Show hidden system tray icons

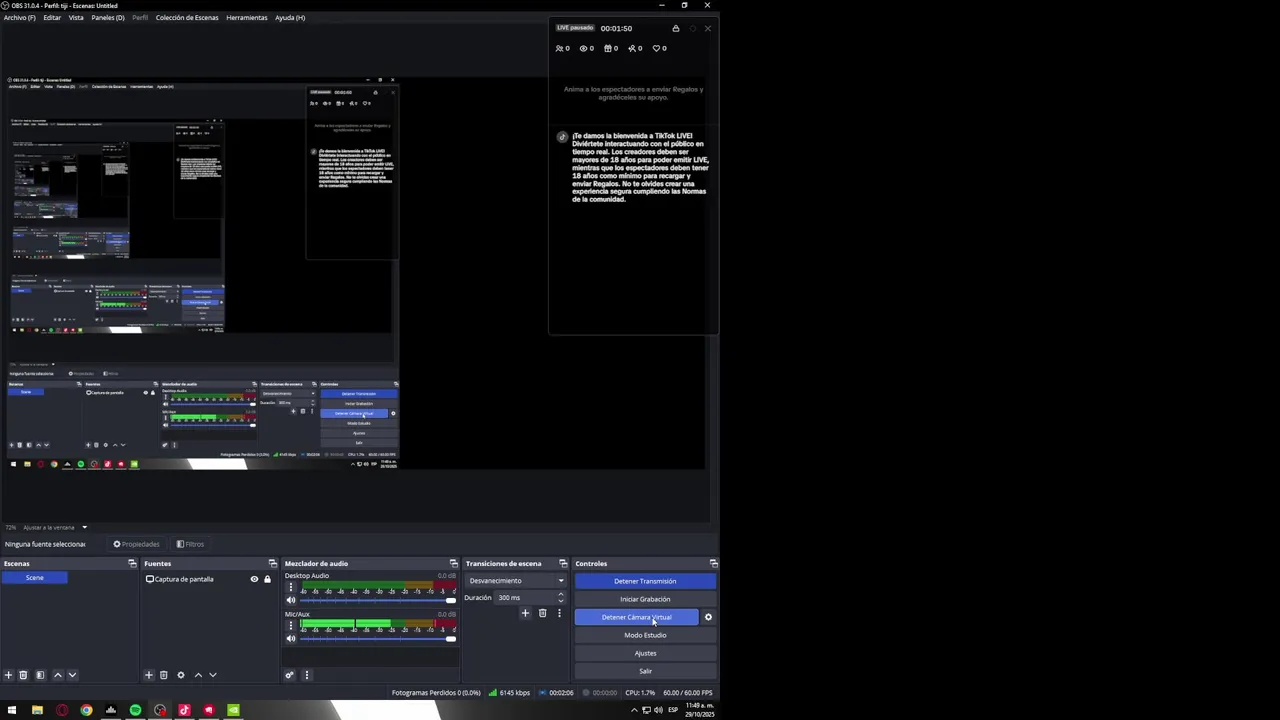[x=633, y=710]
